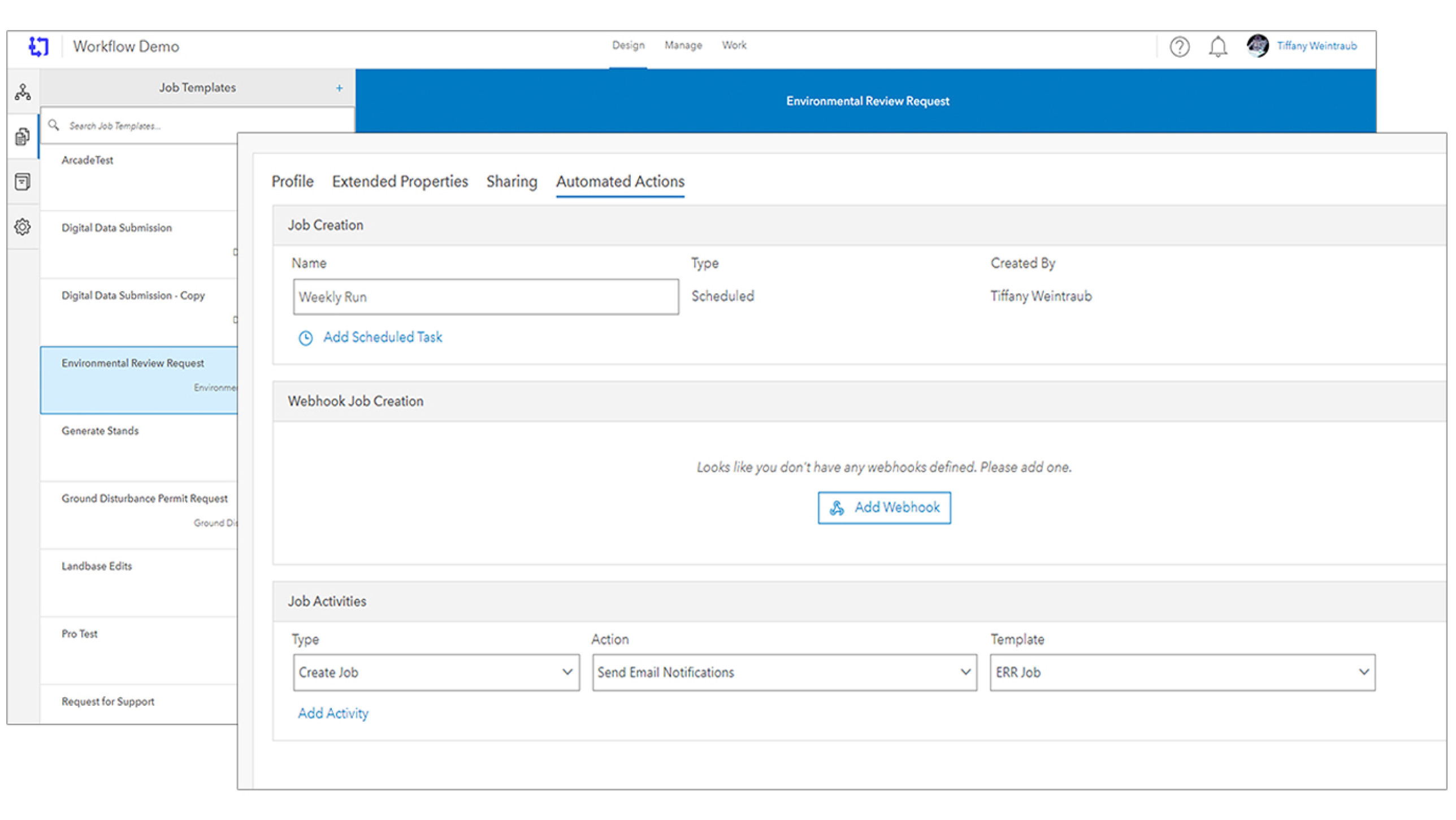Click the Tiffany Weintraub user avatar
This screenshot has width=1456, height=820.
click(1257, 46)
